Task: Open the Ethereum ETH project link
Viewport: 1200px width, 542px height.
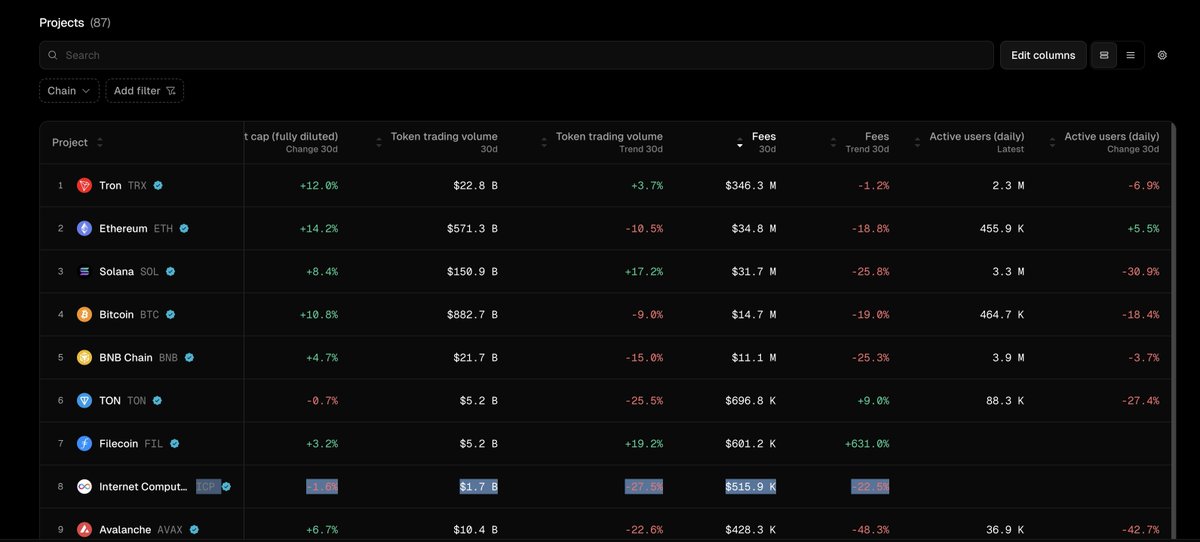Action: 136,228
